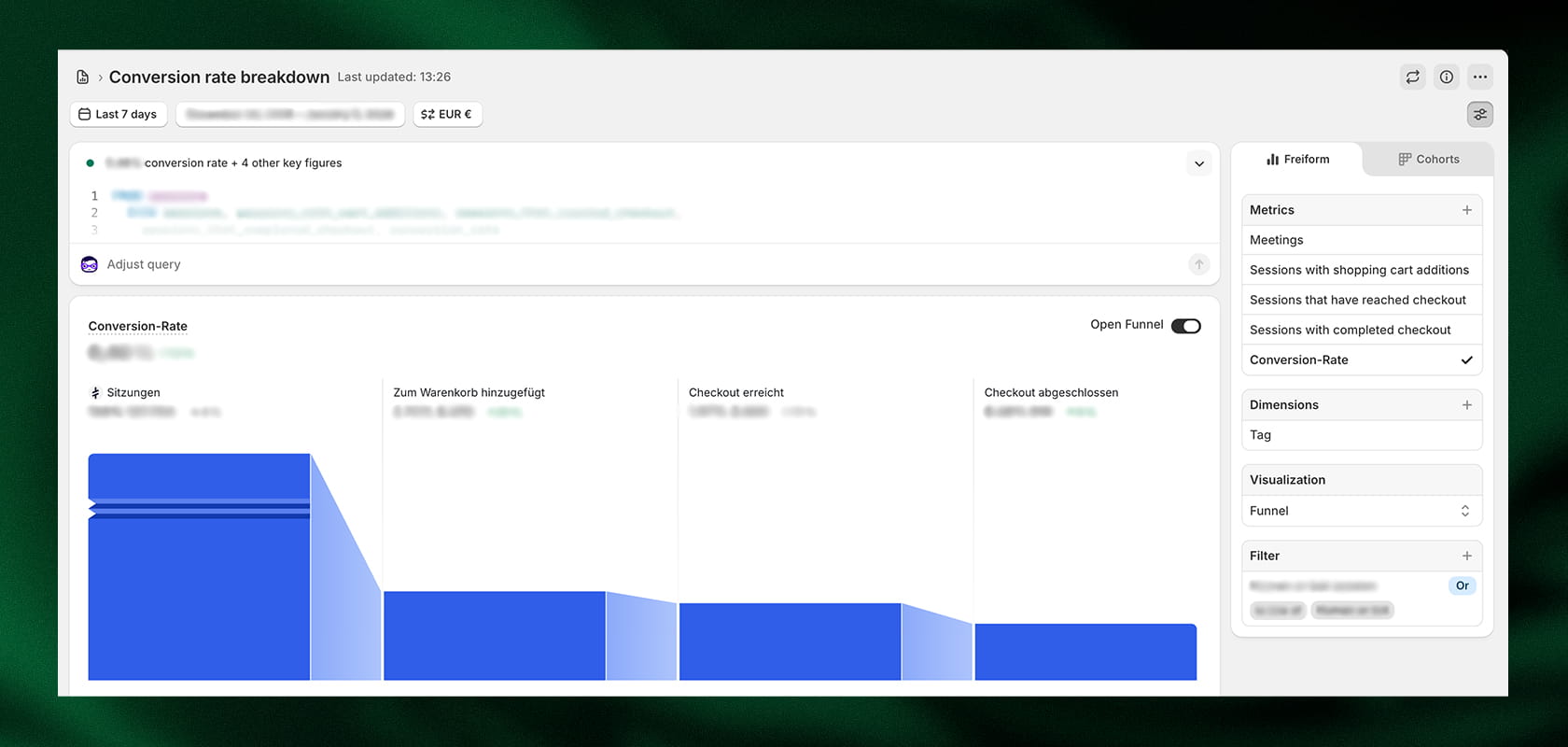Click the refresh report icon
Image resolution: width=1568 pixels, height=747 pixels.
point(1412,77)
